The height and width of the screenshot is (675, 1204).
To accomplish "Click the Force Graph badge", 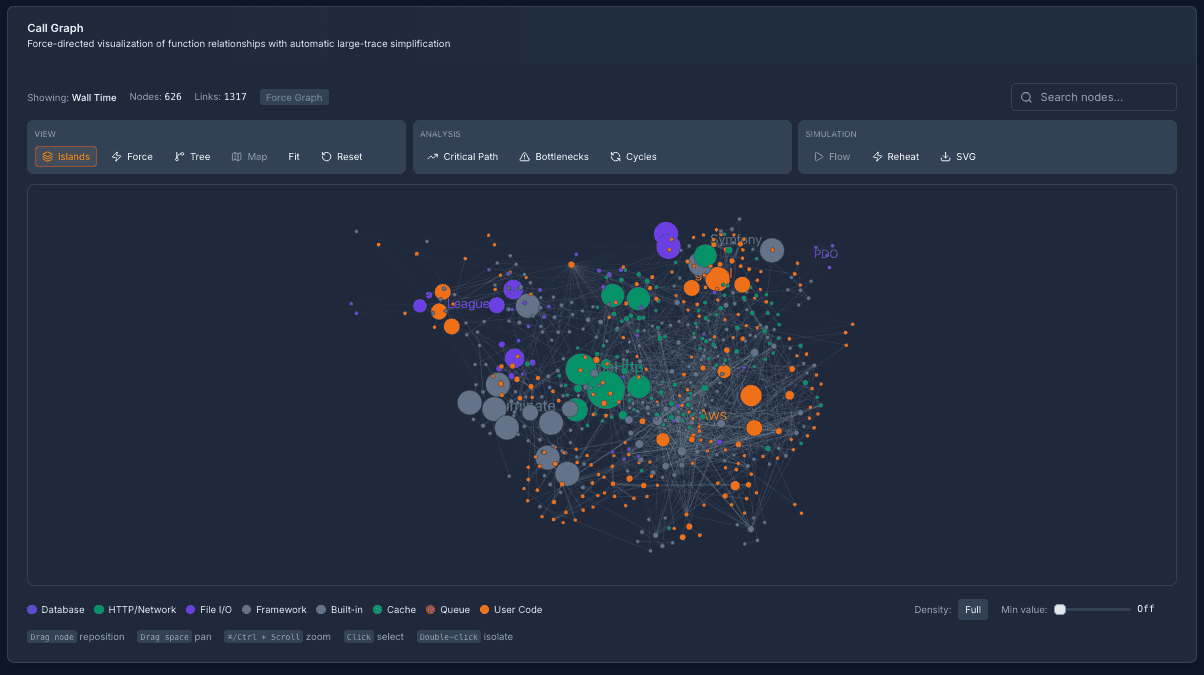I will (294, 97).
